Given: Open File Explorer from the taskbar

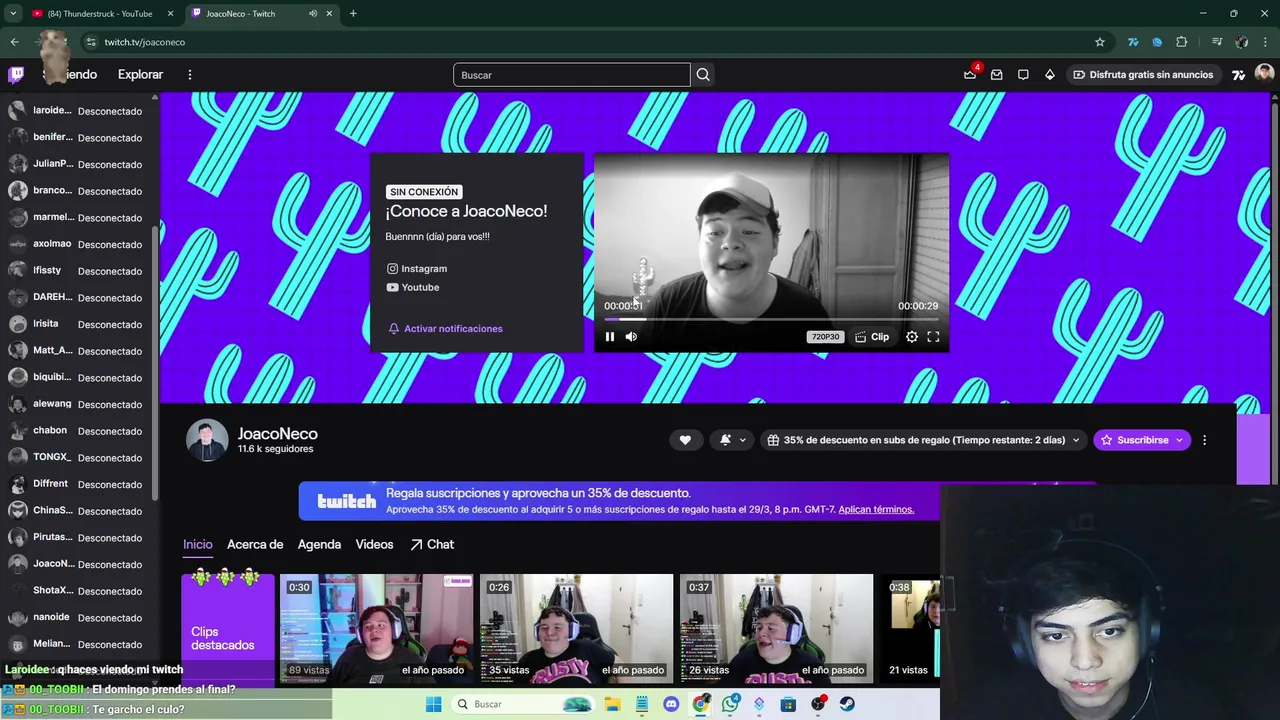Looking at the screenshot, I should click(612, 704).
